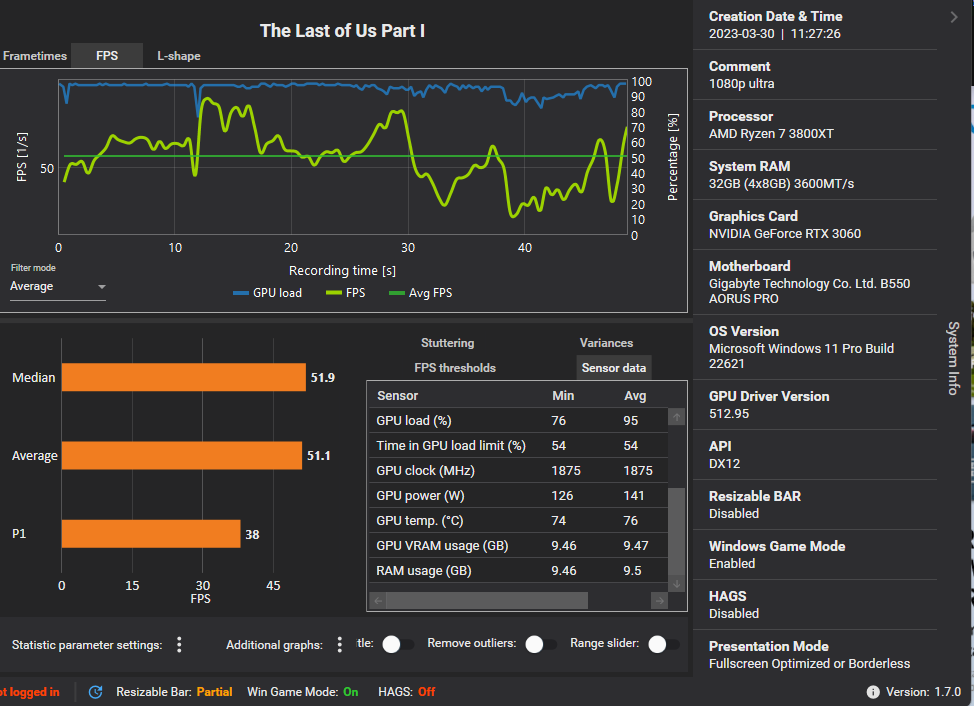Click sensor table scroll up arrow
Image resolution: width=974 pixels, height=706 pixels.
(x=676, y=417)
